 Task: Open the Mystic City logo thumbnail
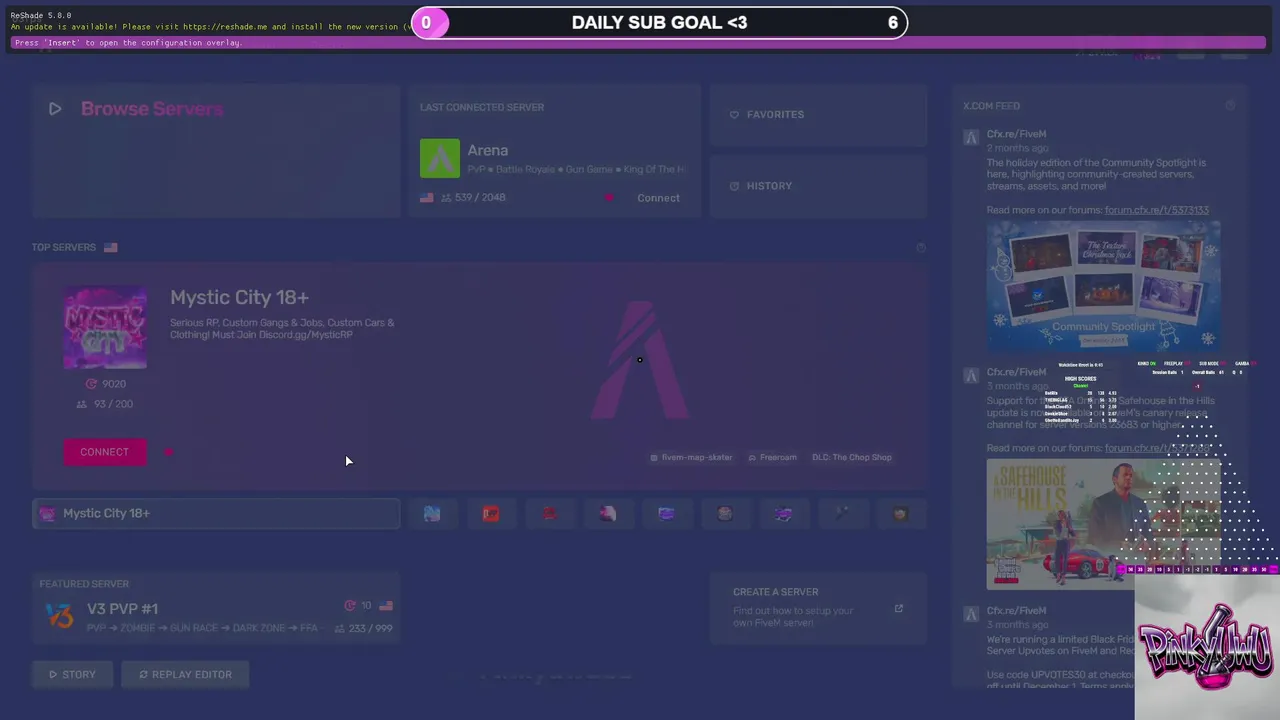click(x=105, y=328)
